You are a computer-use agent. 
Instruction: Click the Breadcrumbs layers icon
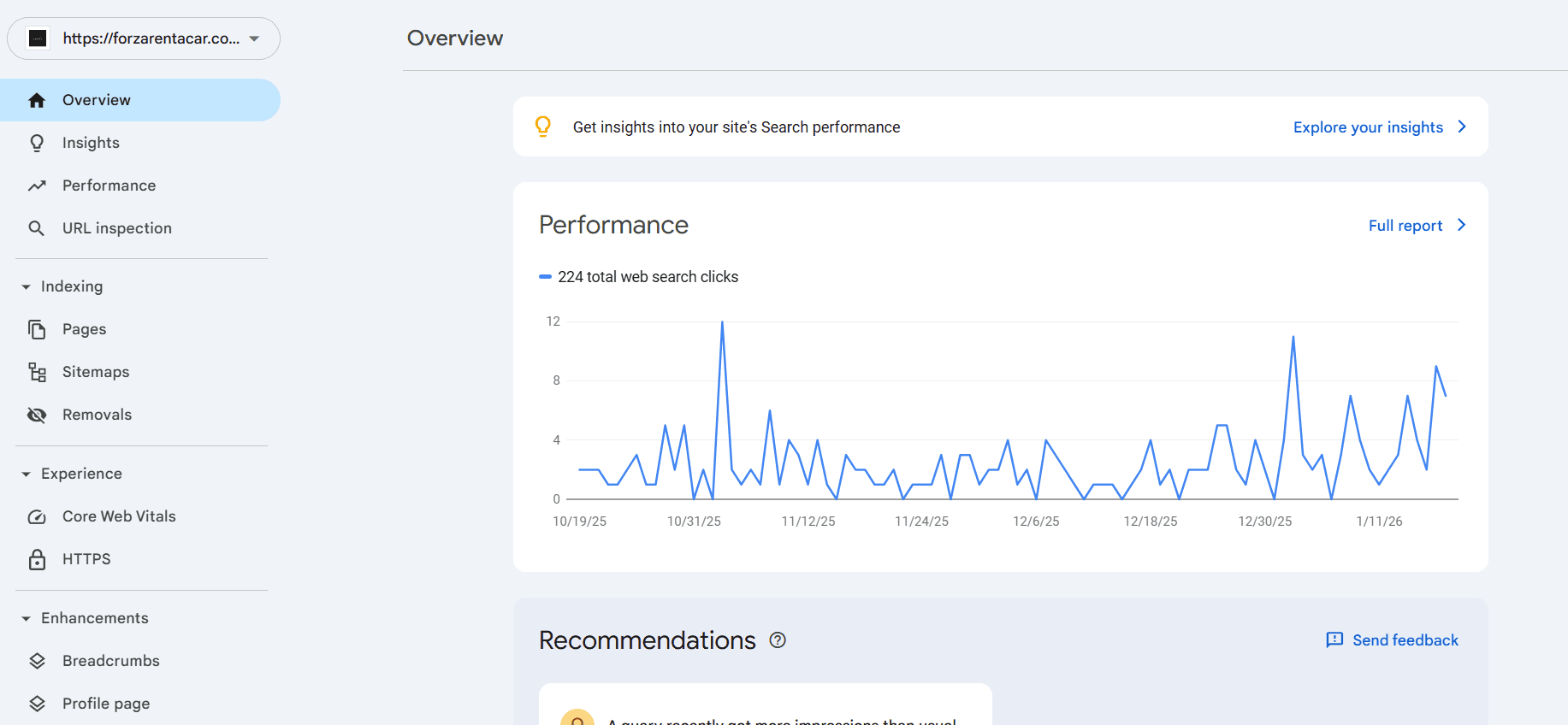37,661
